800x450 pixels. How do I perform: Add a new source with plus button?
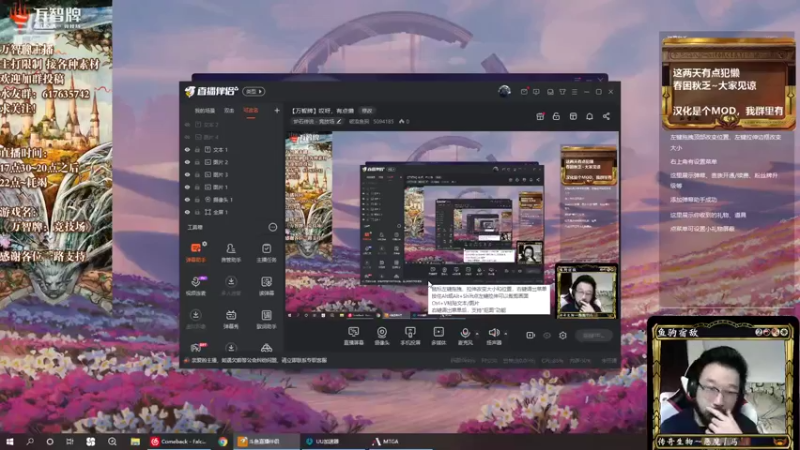[277, 110]
